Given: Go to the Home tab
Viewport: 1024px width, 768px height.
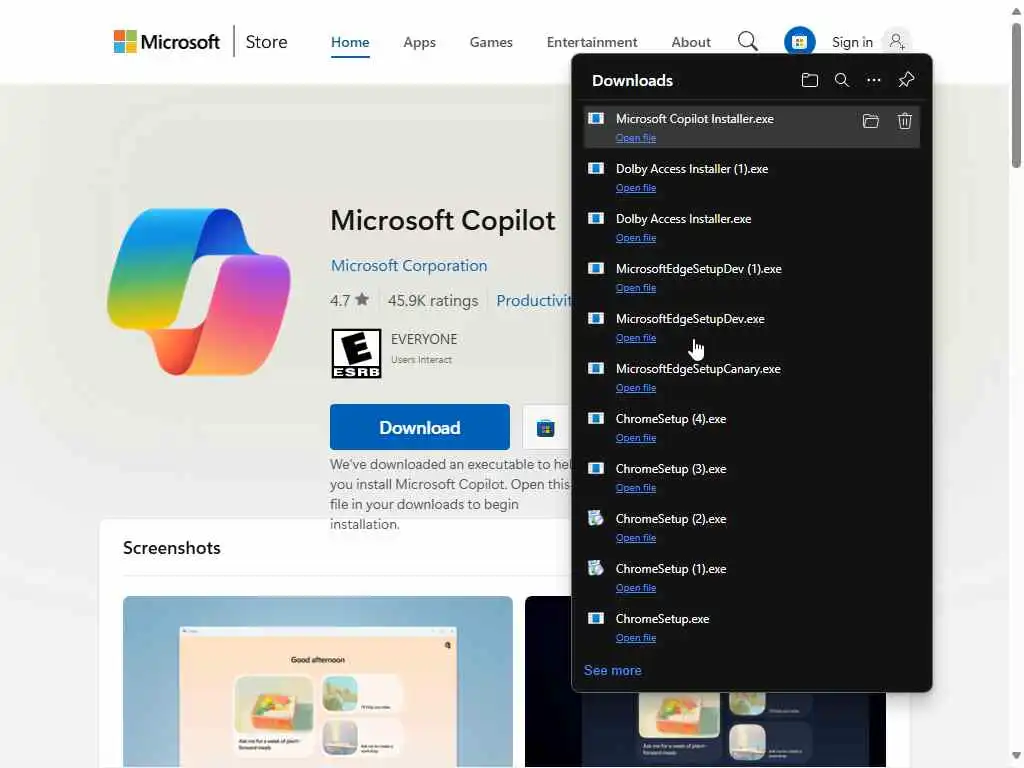Looking at the screenshot, I should click(x=350, y=42).
